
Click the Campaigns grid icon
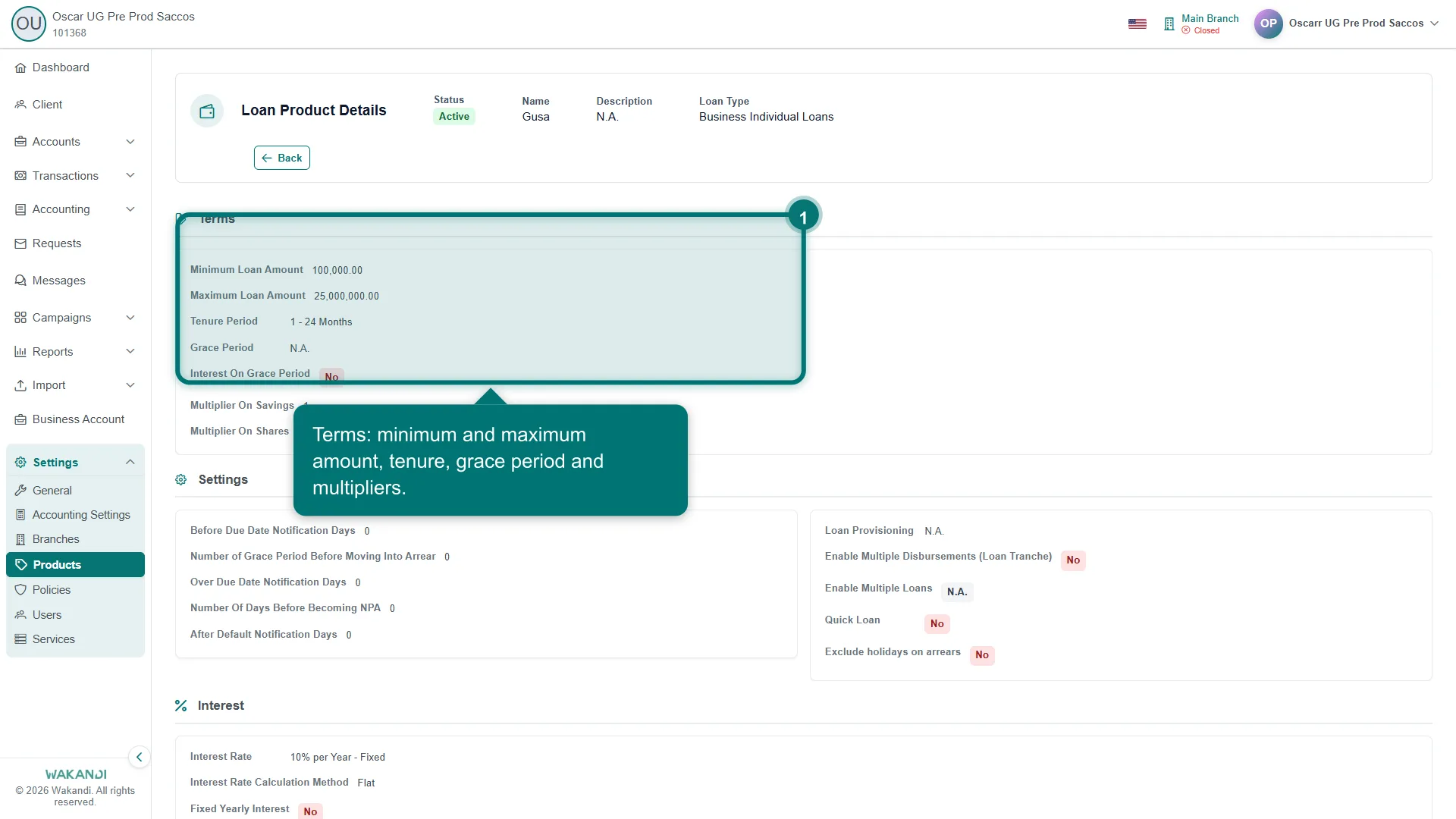tap(20, 318)
